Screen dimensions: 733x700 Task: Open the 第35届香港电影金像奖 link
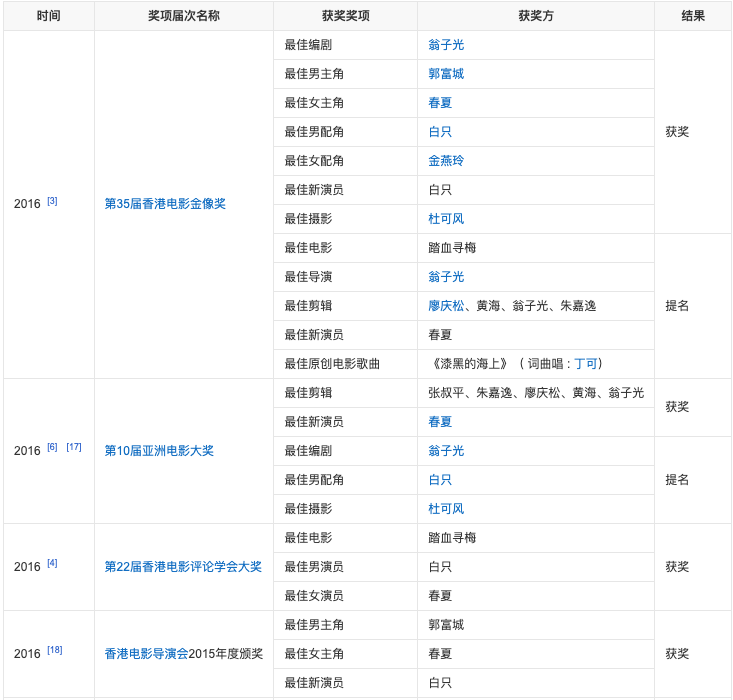[x=165, y=204]
